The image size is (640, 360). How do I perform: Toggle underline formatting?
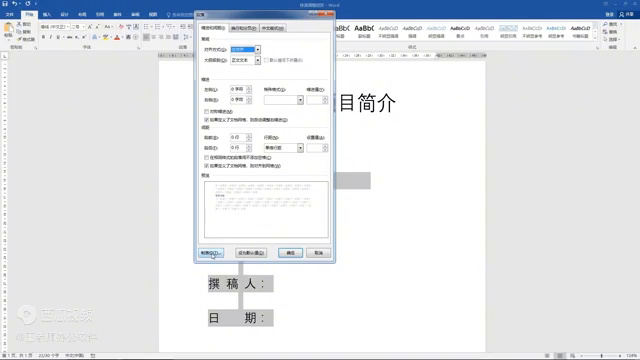(58, 37)
